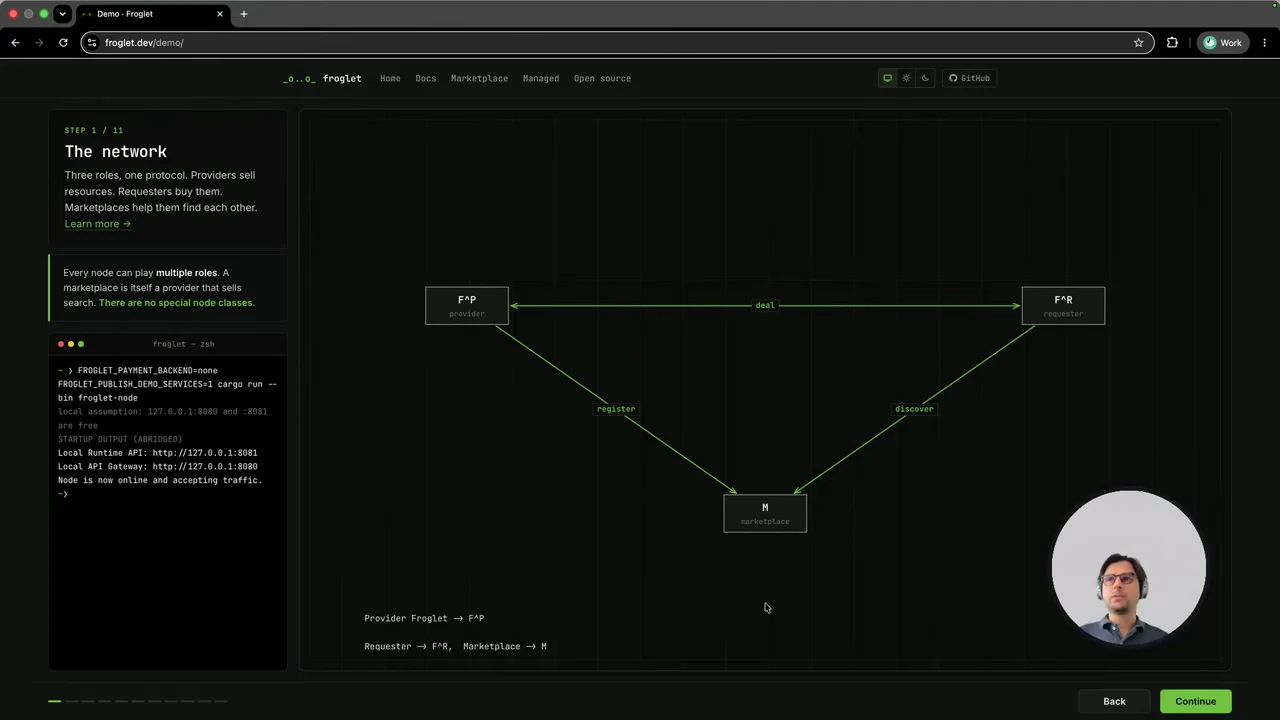Screen dimensions: 1280x720
Task: Open the Work profile chip
Action: [1223, 43]
